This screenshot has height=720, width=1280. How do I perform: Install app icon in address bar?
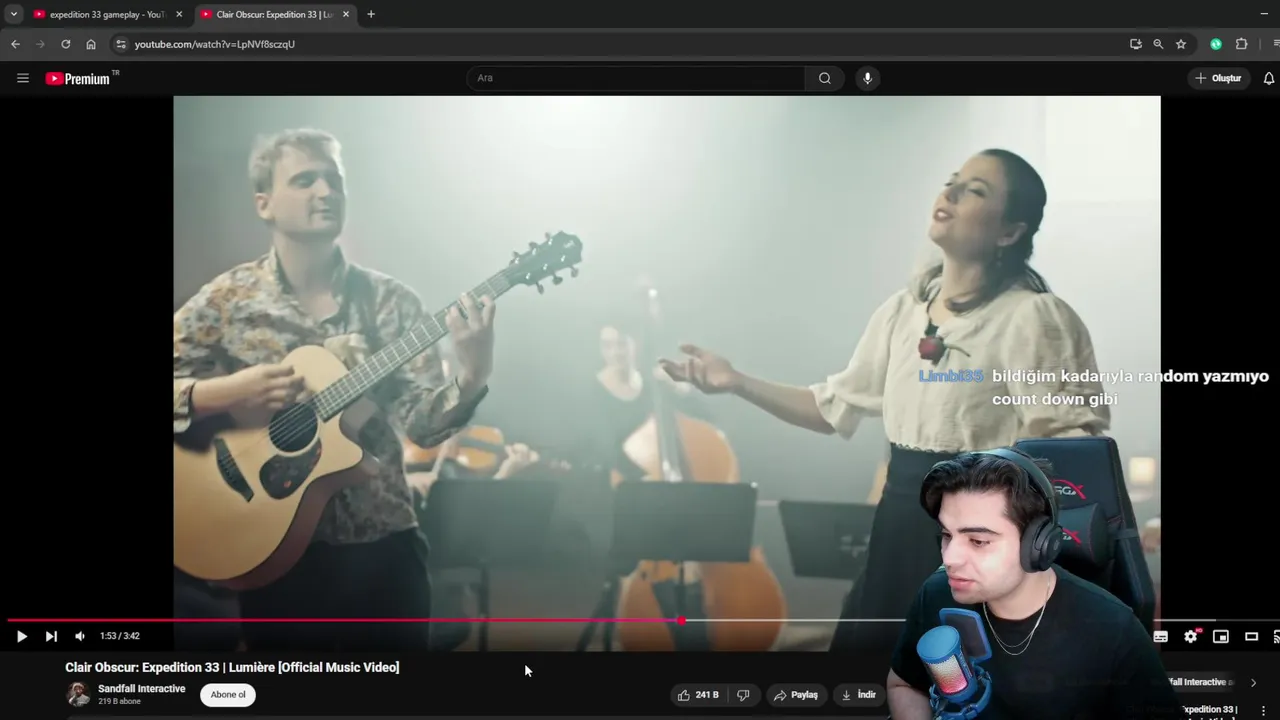1135,44
